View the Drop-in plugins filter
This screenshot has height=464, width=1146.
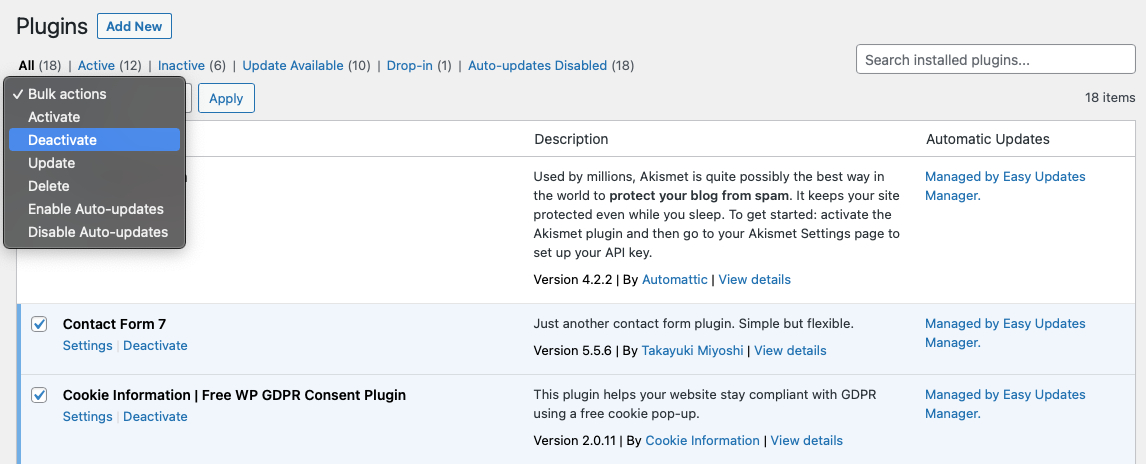409,66
